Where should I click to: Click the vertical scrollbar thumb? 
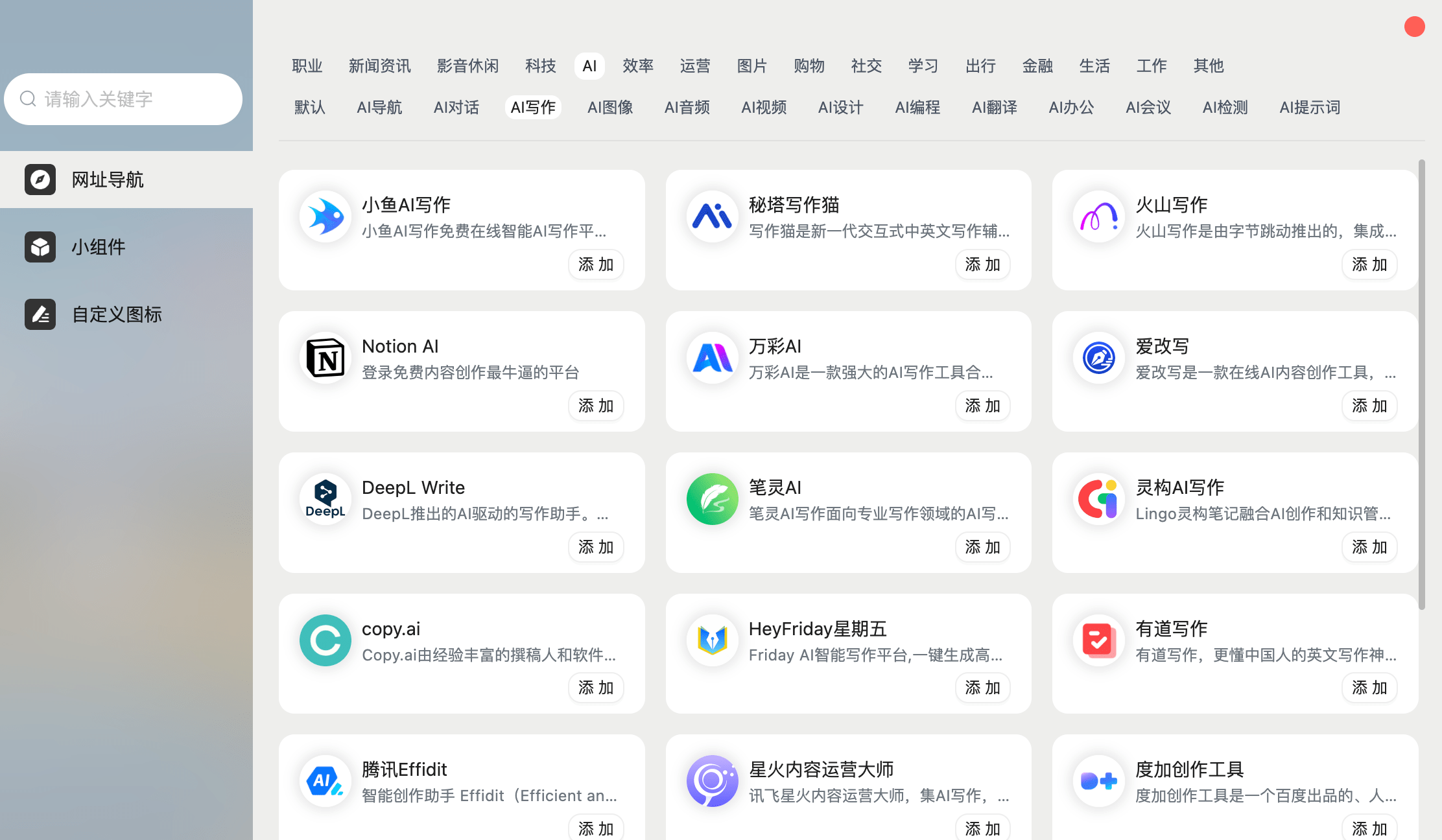1422,384
